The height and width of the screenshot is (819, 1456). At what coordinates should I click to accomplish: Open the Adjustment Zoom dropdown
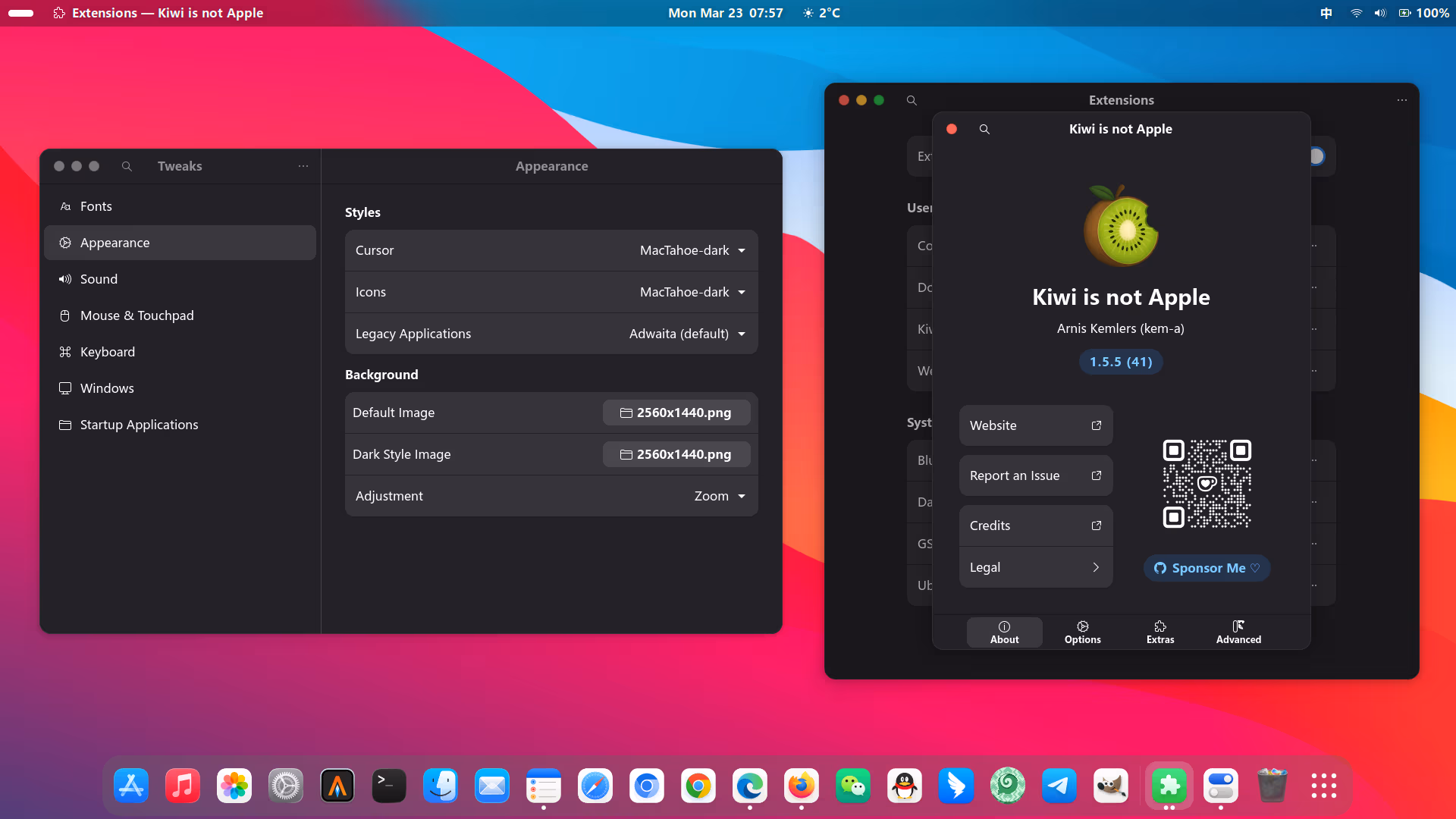[x=551, y=496]
